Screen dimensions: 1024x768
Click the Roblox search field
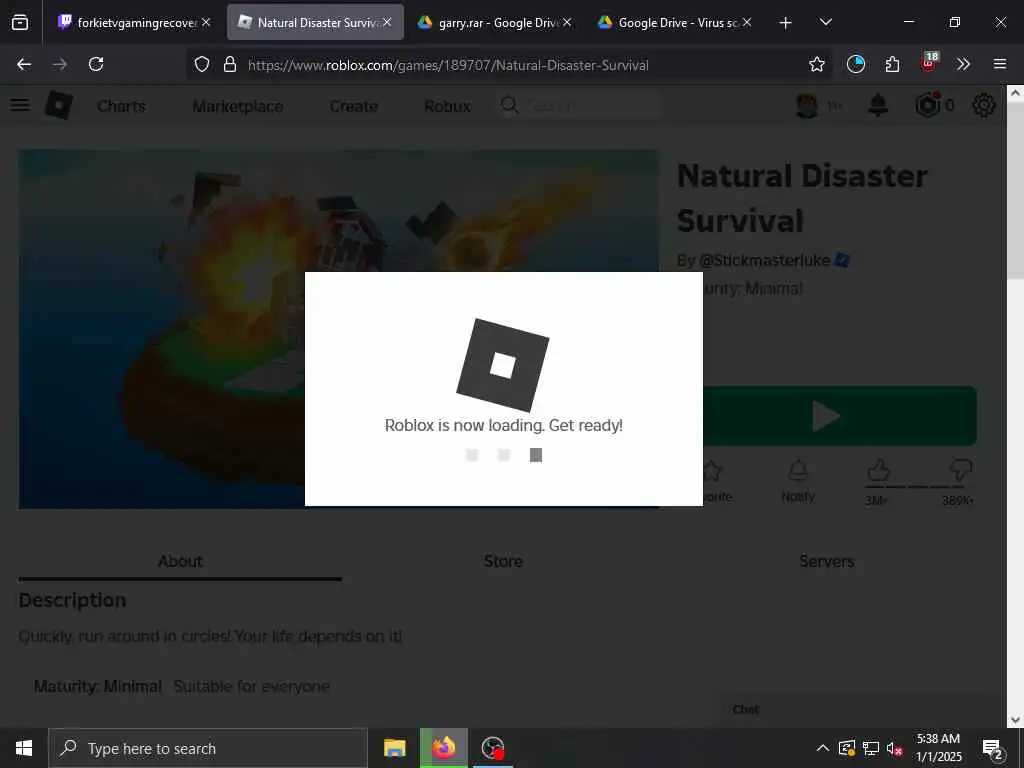pyautogui.click(x=578, y=105)
